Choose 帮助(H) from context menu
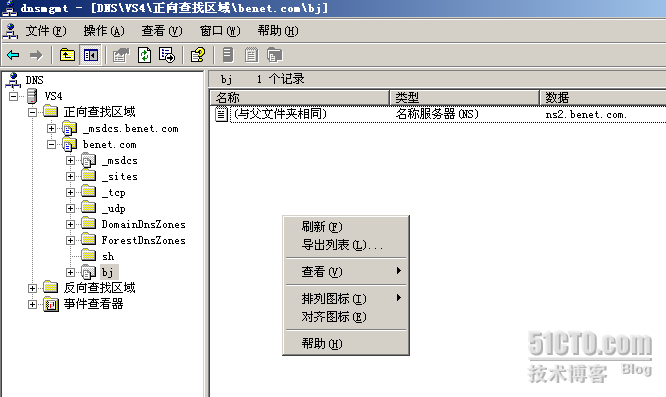The image size is (666, 397). pyautogui.click(x=346, y=344)
